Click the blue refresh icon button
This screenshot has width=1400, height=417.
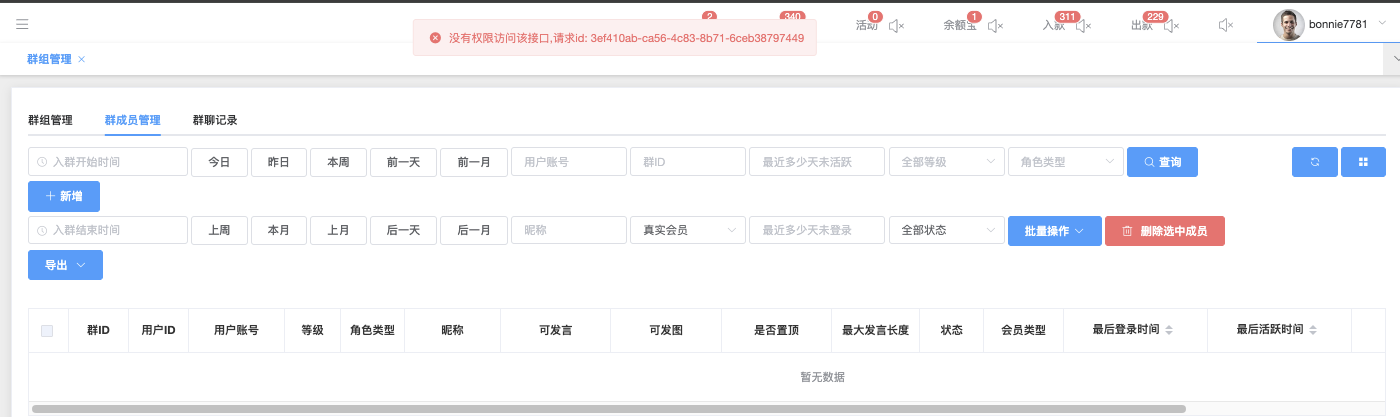pyautogui.click(x=1314, y=162)
